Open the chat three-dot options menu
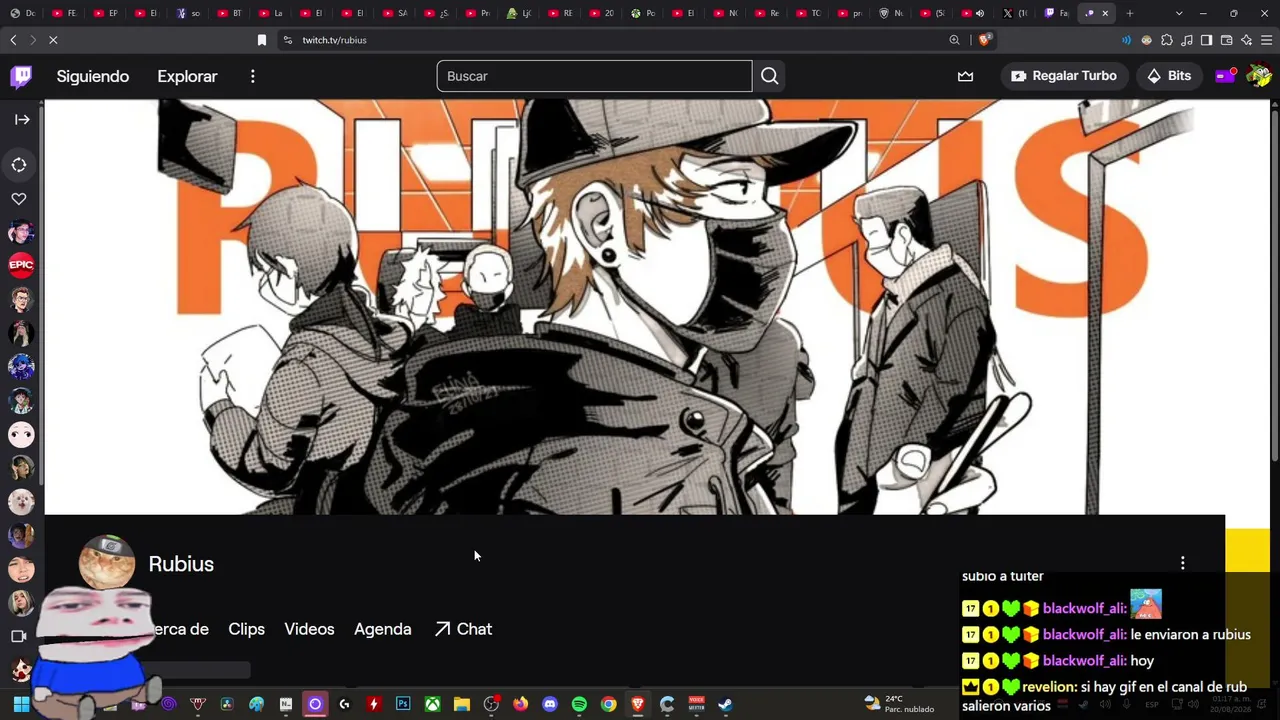The image size is (1280, 720). coord(1182,563)
